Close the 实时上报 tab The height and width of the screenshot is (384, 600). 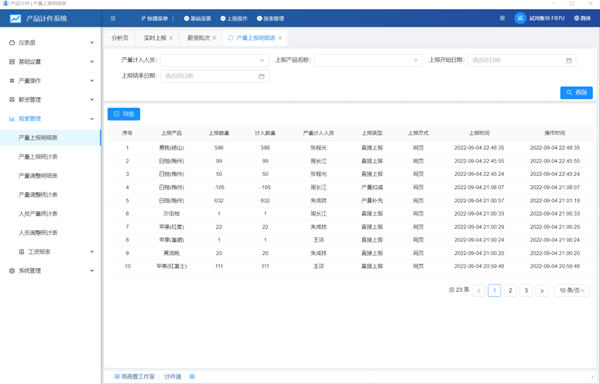(x=171, y=38)
